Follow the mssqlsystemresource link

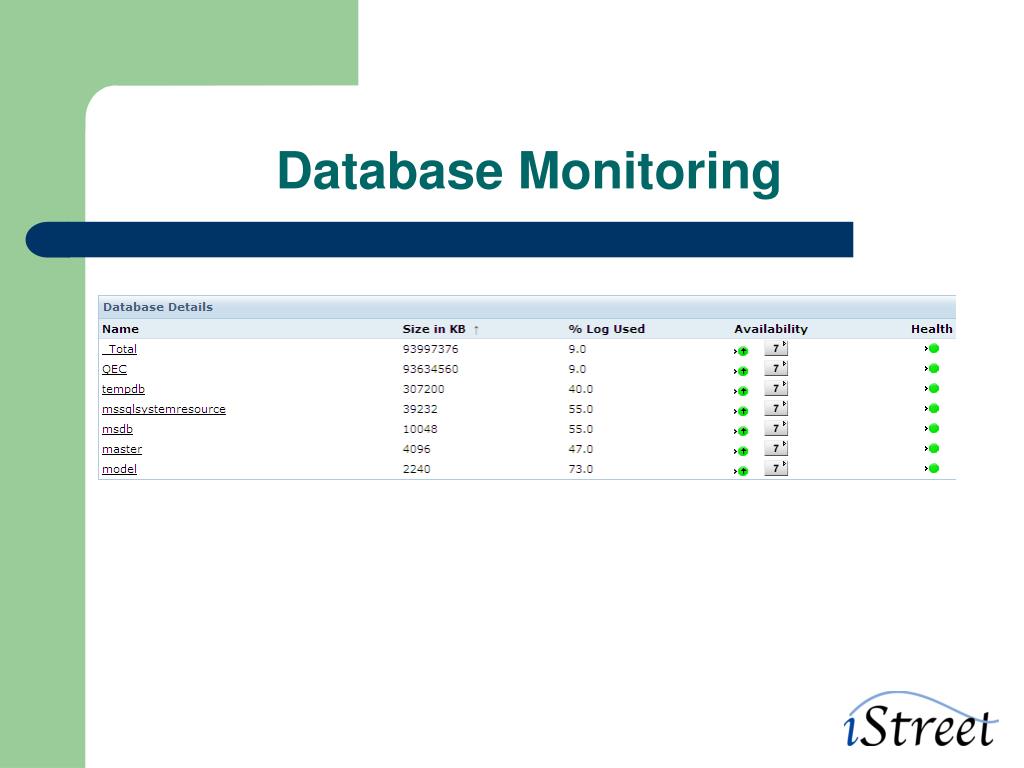click(x=164, y=409)
